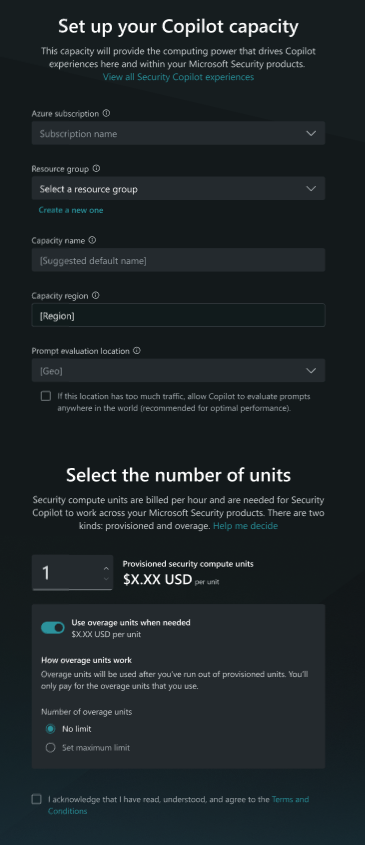
Task: Open the Help me decide link
Action: click(245, 525)
